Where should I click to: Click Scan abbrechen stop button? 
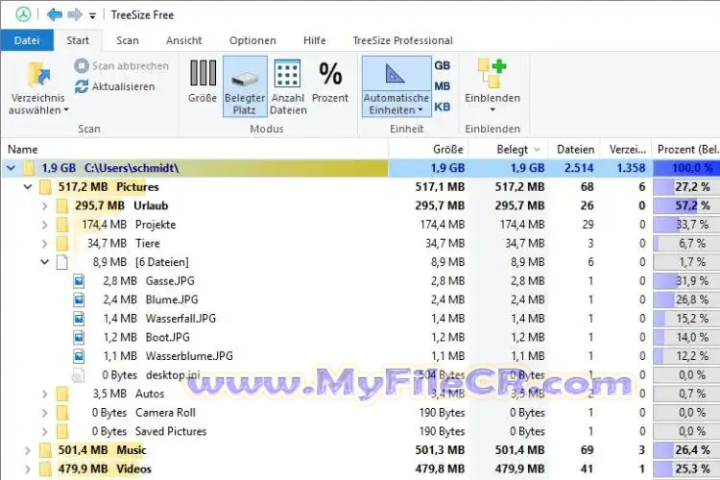(122, 66)
